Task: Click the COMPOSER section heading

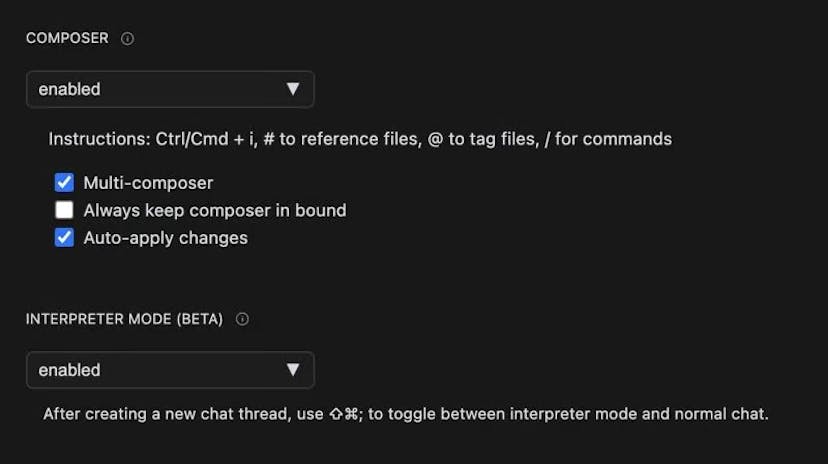Action: point(67,39)
